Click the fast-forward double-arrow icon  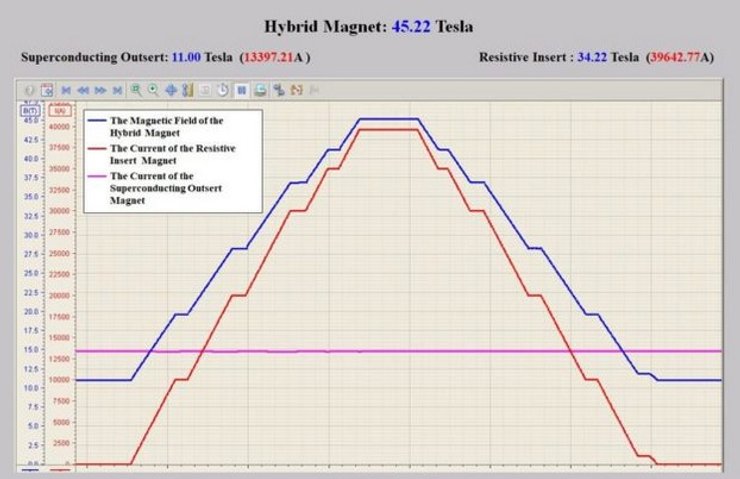[x=101, y=90]
